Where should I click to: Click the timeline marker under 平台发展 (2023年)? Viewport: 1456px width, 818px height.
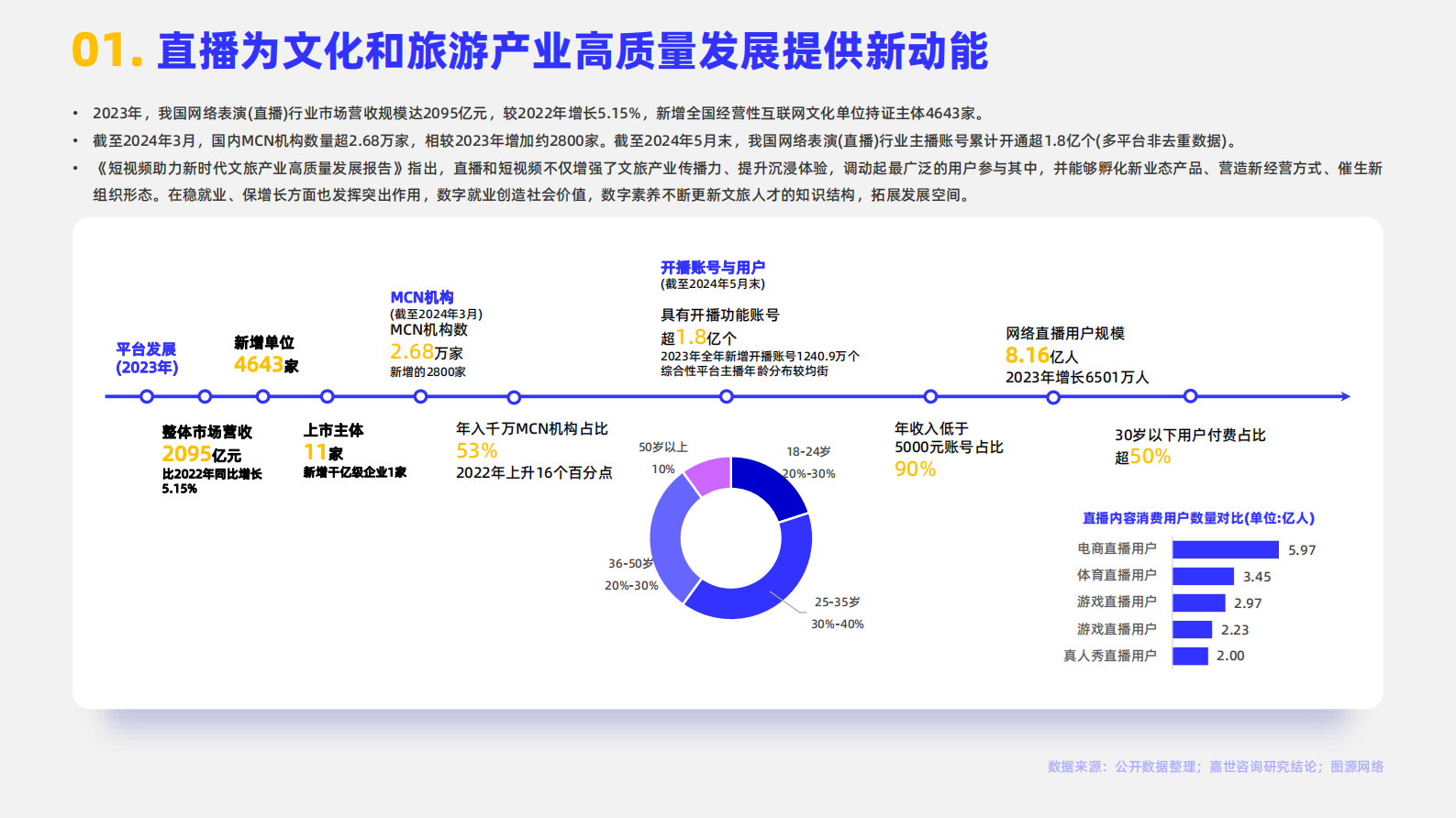coord(147,396)
